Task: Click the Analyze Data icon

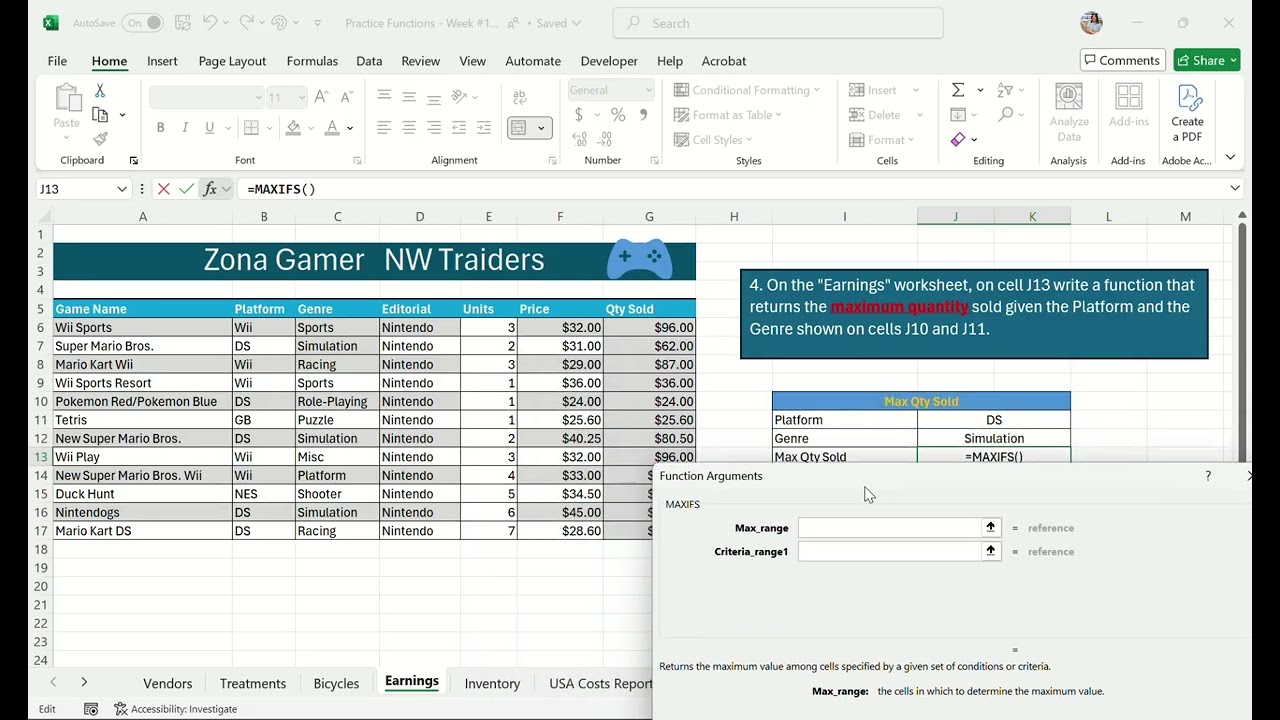Action: [1069, 113]
